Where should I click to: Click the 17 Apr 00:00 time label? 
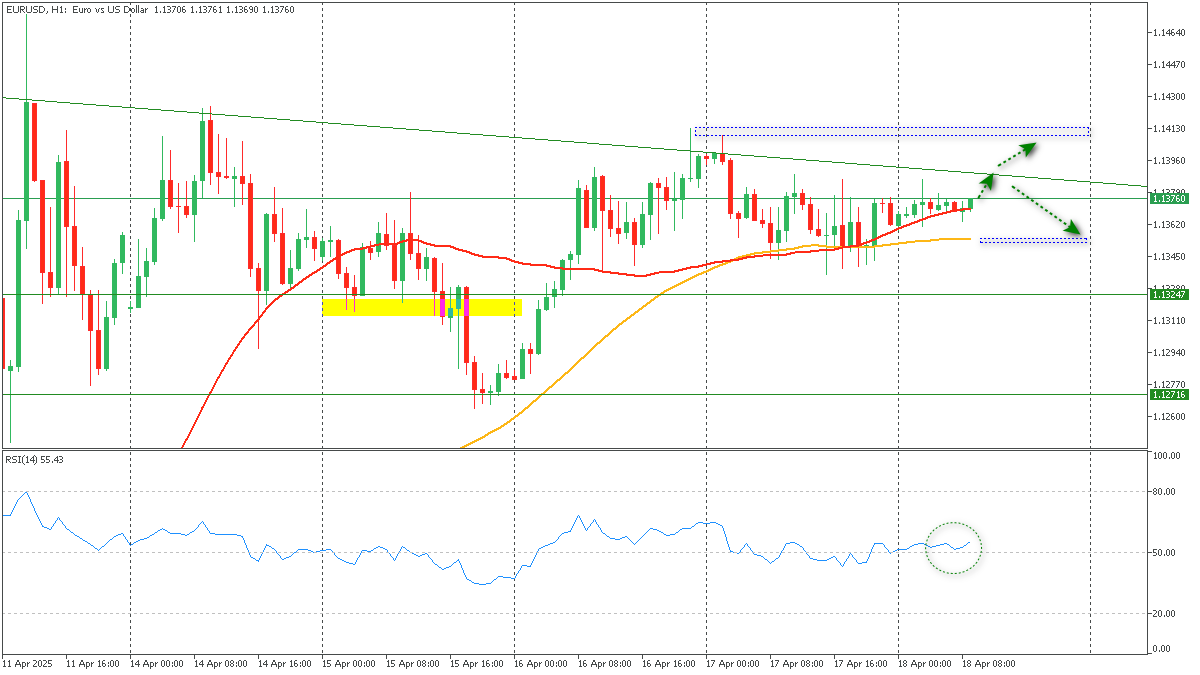click(736, 663)
